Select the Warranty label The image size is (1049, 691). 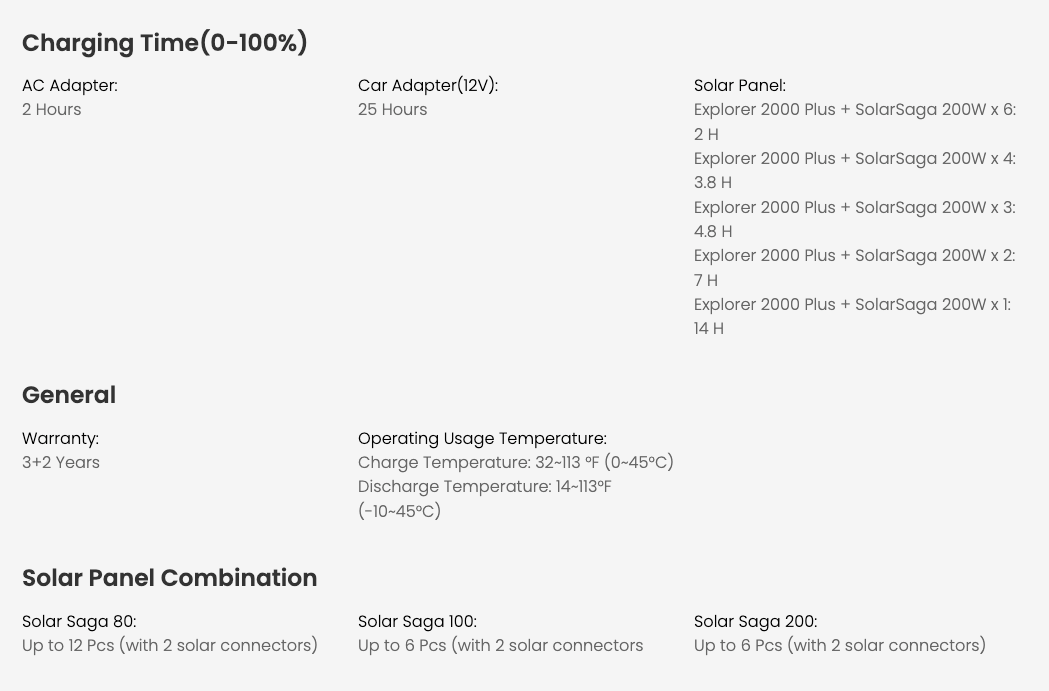60,439
